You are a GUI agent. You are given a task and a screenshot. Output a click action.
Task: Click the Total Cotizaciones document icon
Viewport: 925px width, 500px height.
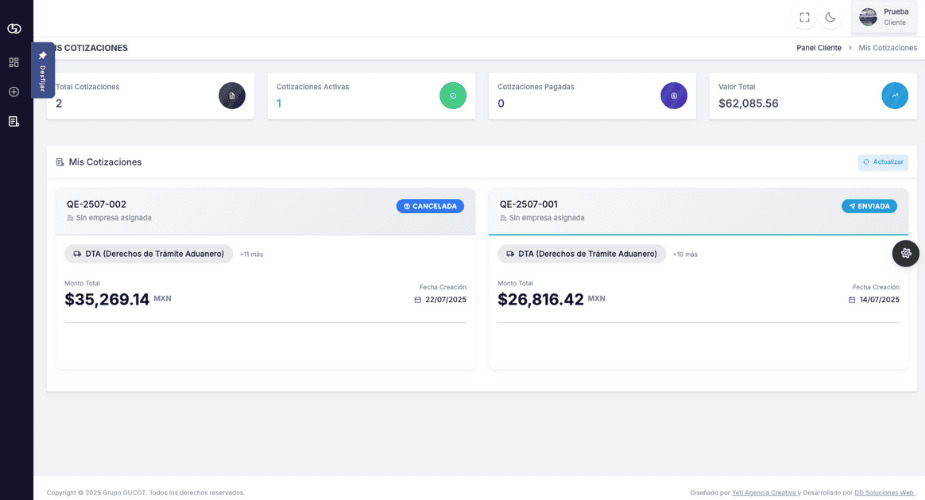(x=232, y=96)
